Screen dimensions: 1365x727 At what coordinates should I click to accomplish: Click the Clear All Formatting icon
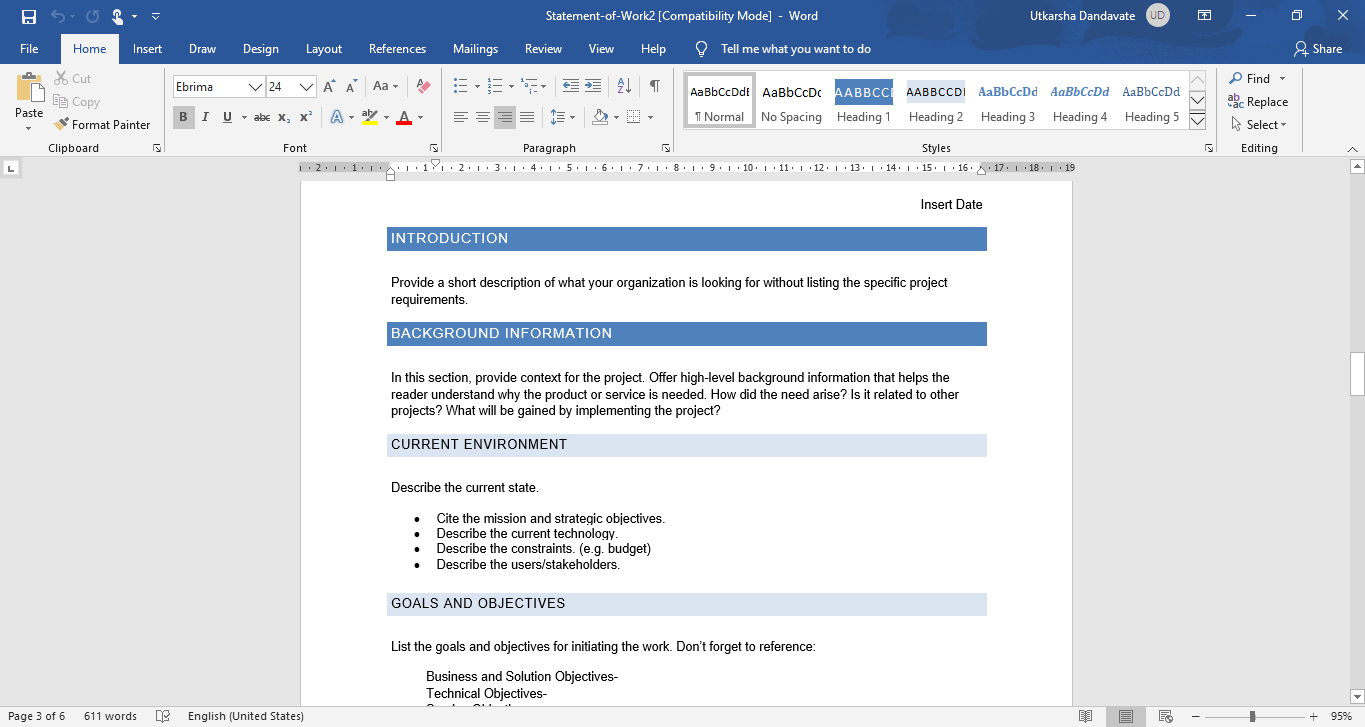point(423,87)
